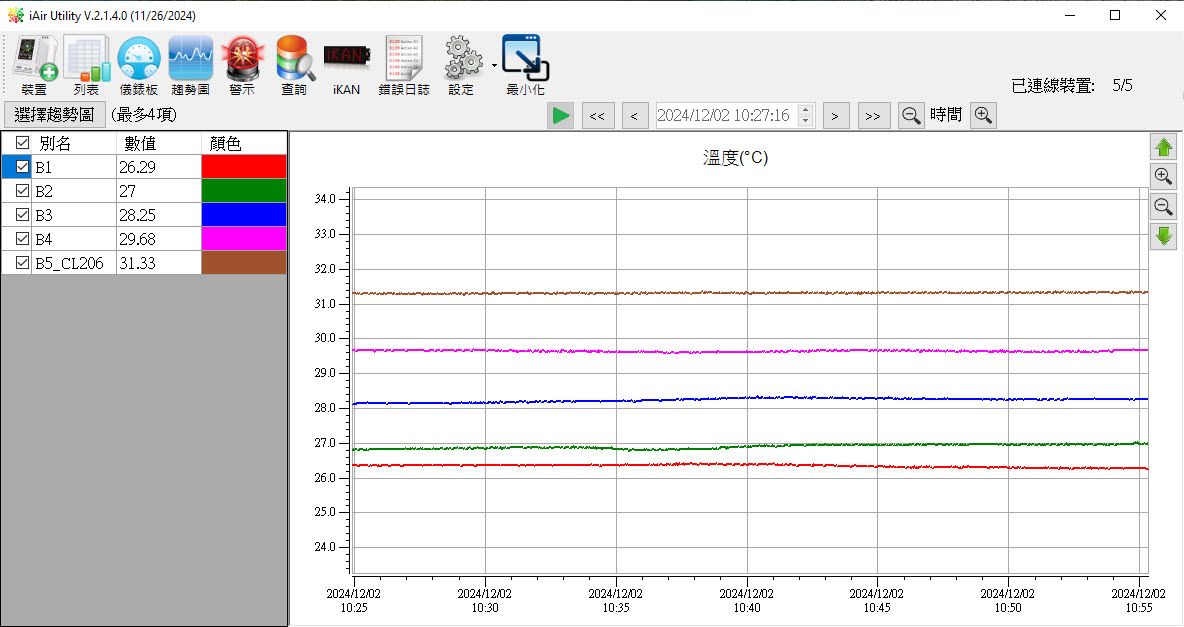The height and width of the screenshot is (627, 1184).
Task: Jump back with the << button
Action: [597, 116]
